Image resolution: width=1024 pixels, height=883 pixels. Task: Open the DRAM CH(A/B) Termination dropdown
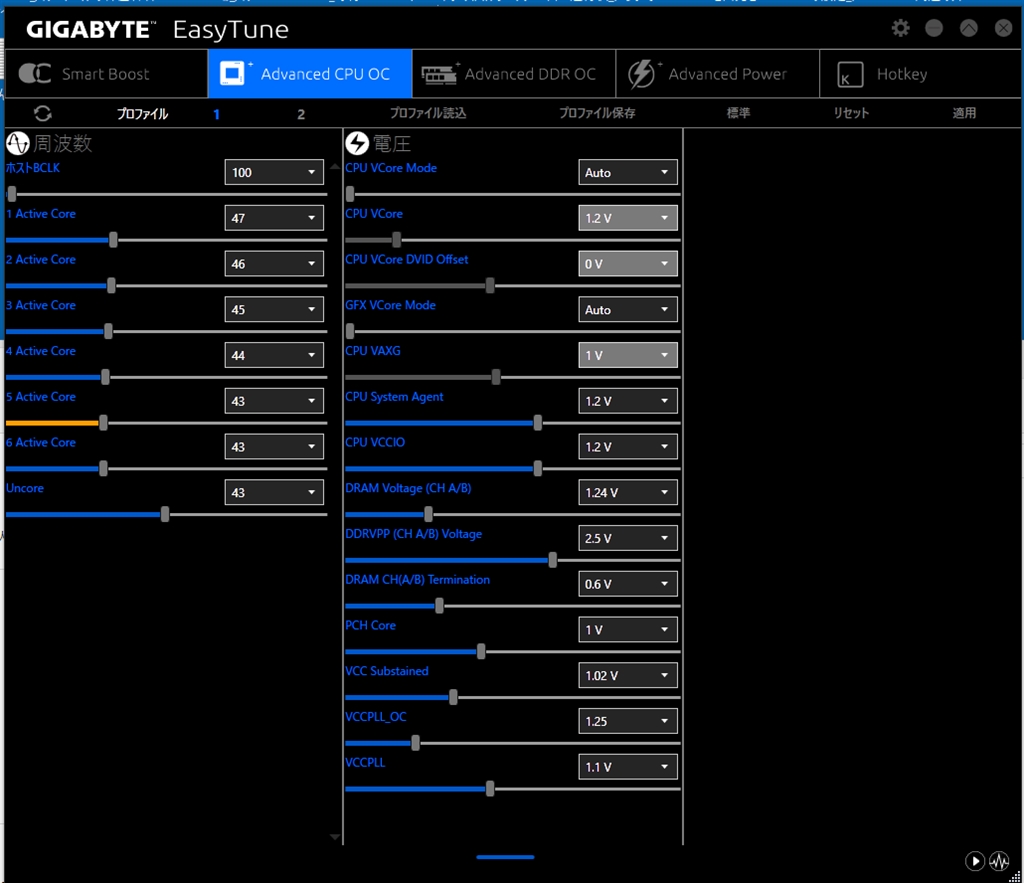point(628,583)
